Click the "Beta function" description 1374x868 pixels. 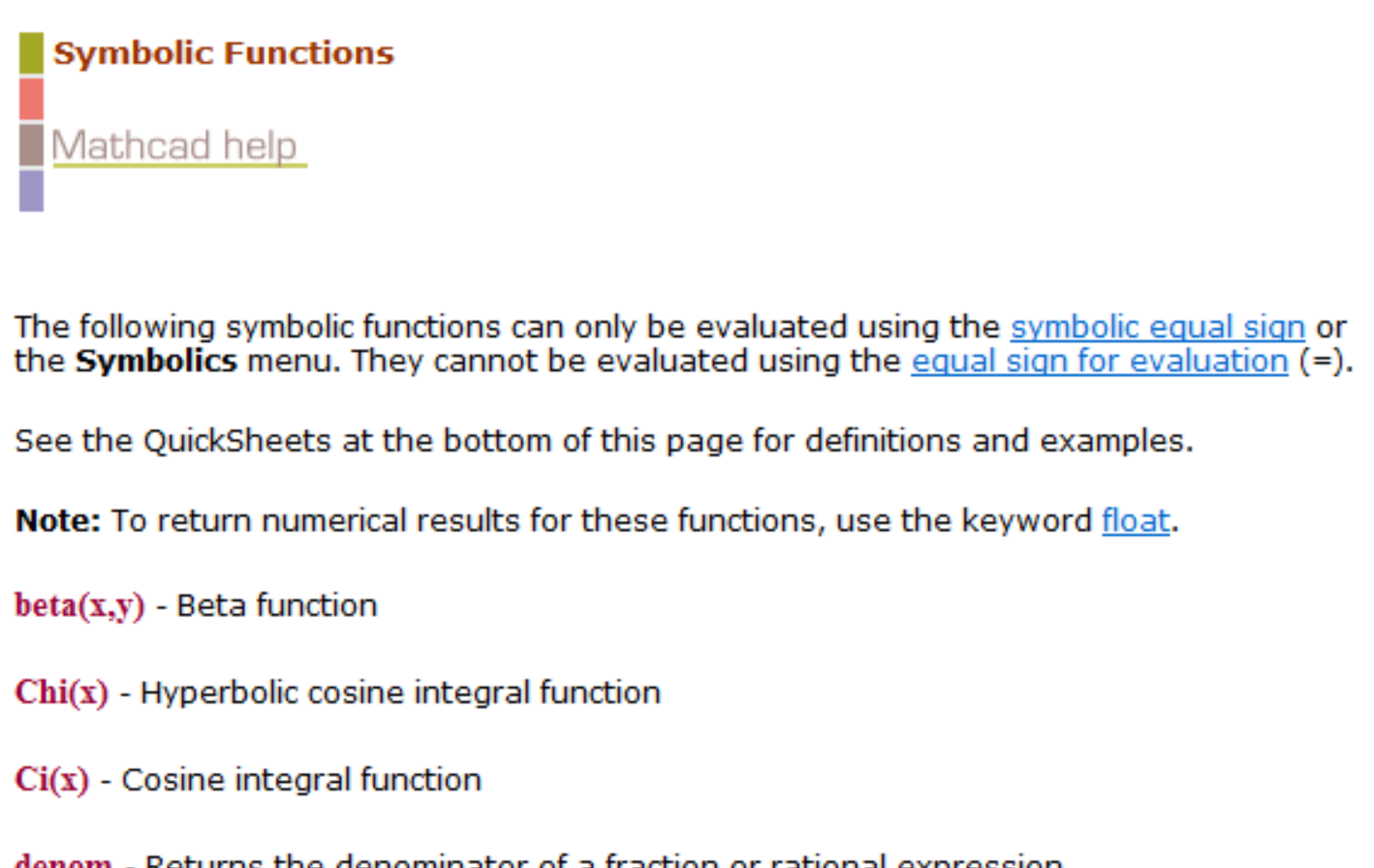(277, 606)
